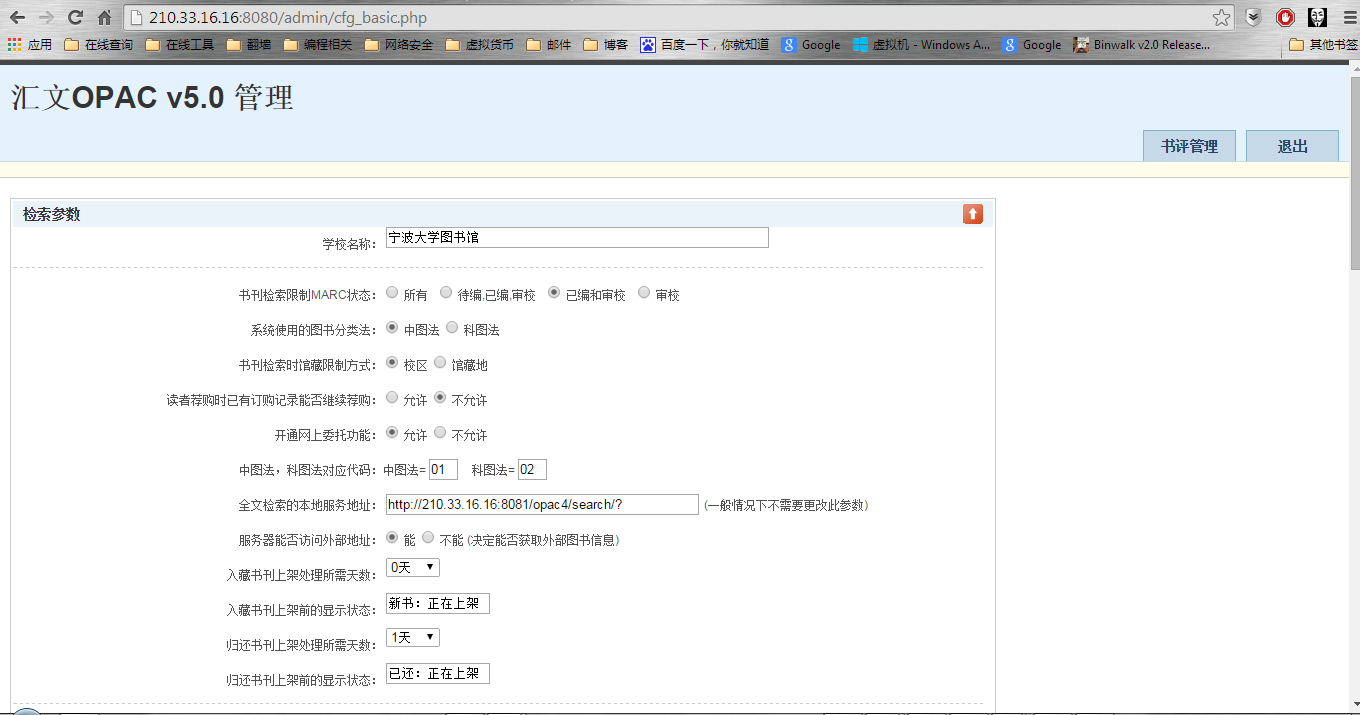1360x715 pixels.
Task: Go to browser home page icon
Action: (104, 17)
